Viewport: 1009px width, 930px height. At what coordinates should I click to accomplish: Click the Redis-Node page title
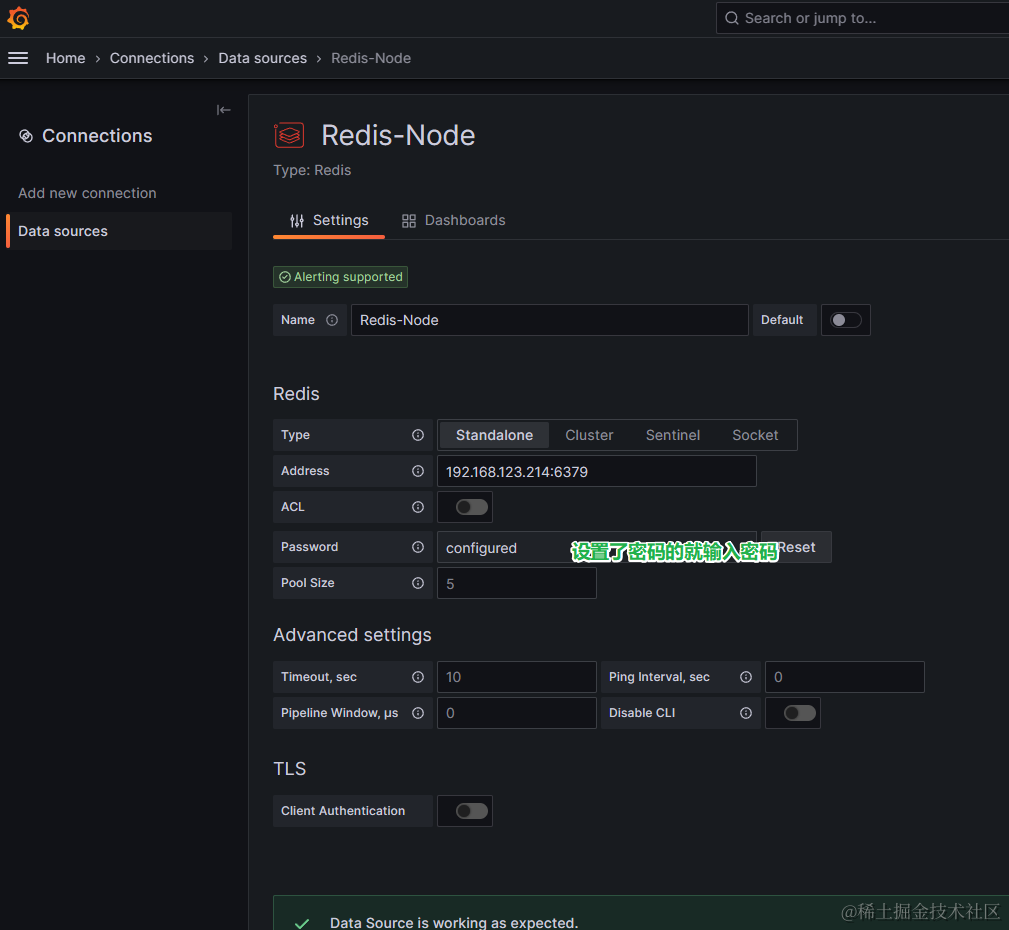398,135
